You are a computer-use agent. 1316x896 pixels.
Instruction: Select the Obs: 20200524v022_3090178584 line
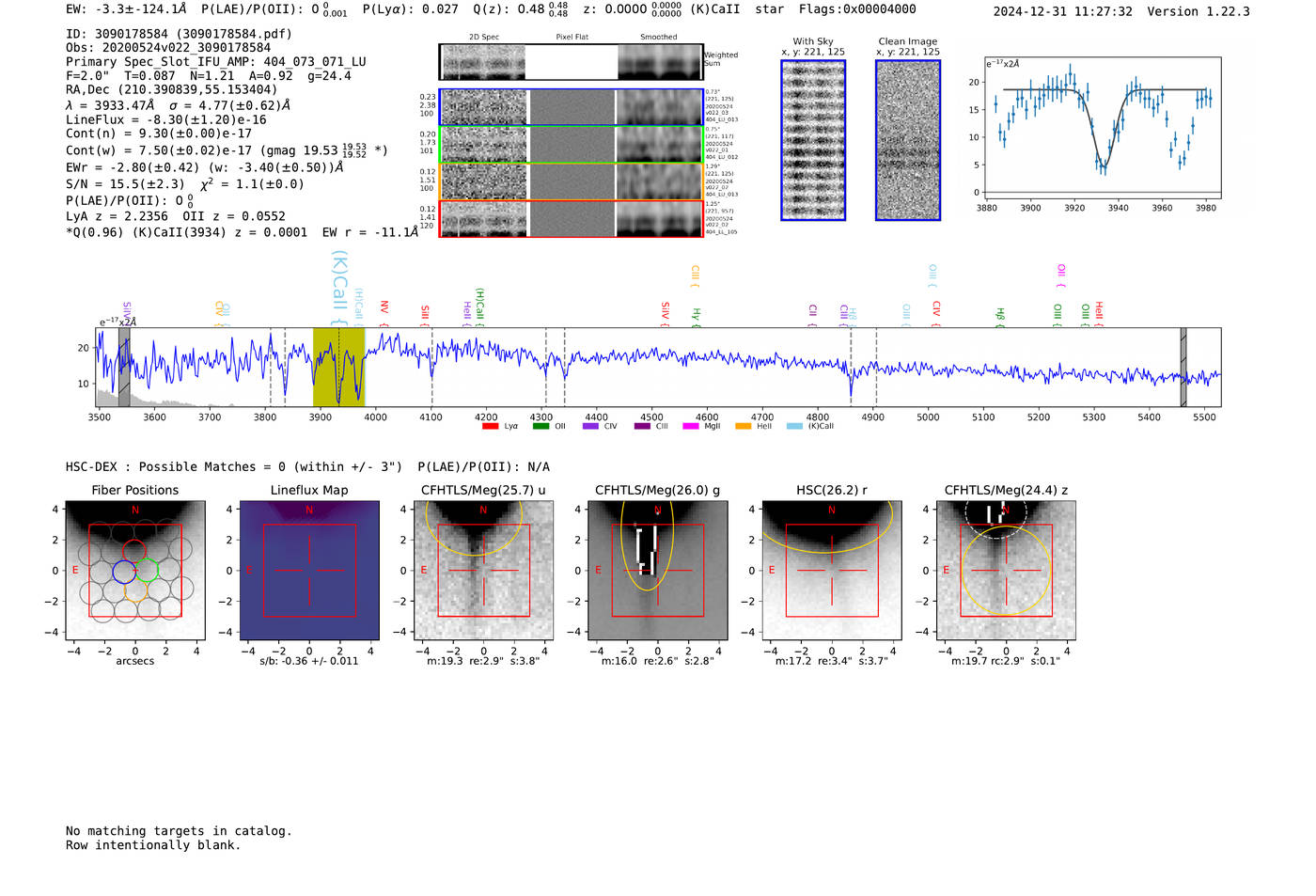coord(168,48)
